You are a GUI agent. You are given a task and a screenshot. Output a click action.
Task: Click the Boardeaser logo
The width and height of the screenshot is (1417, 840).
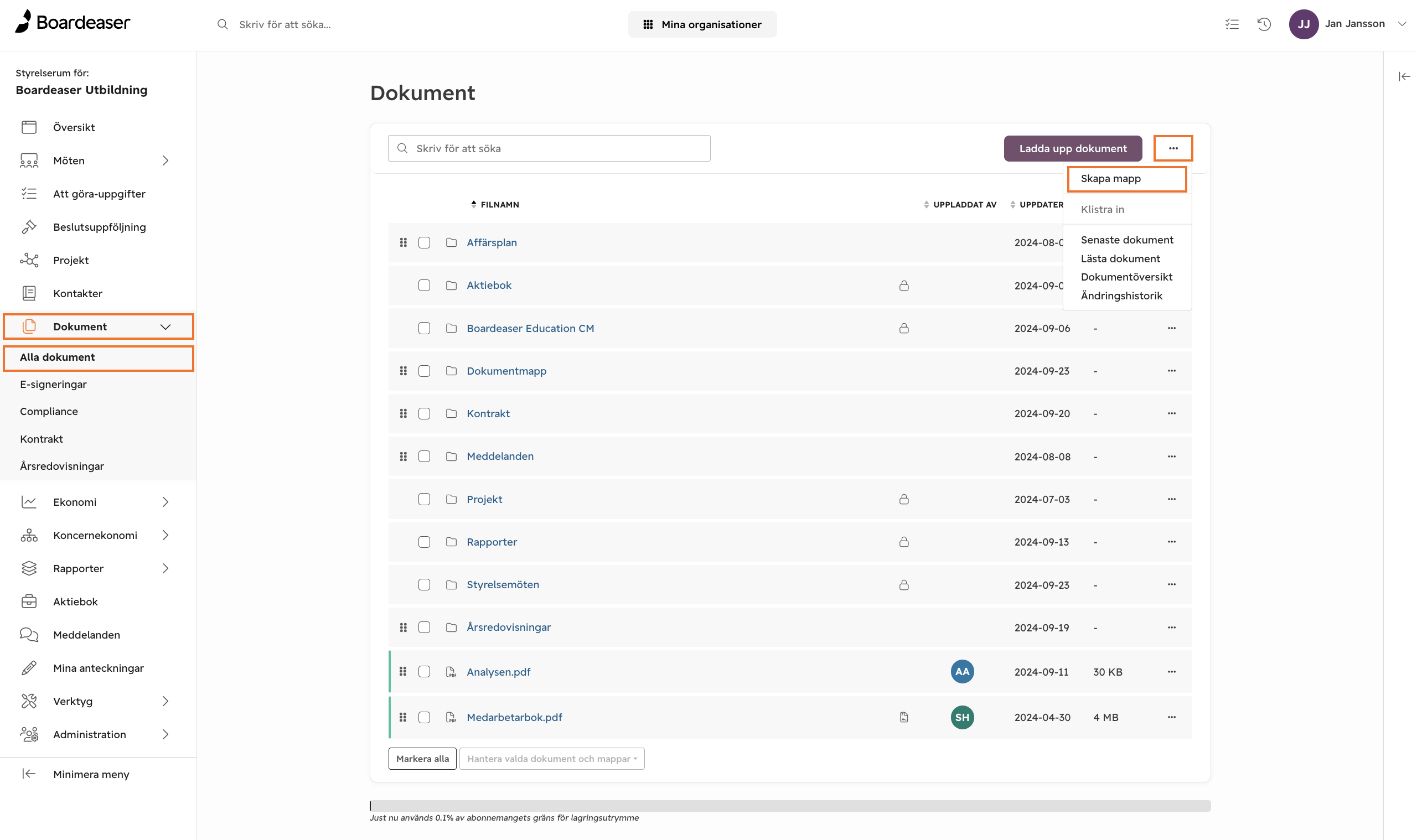[73, 22]
